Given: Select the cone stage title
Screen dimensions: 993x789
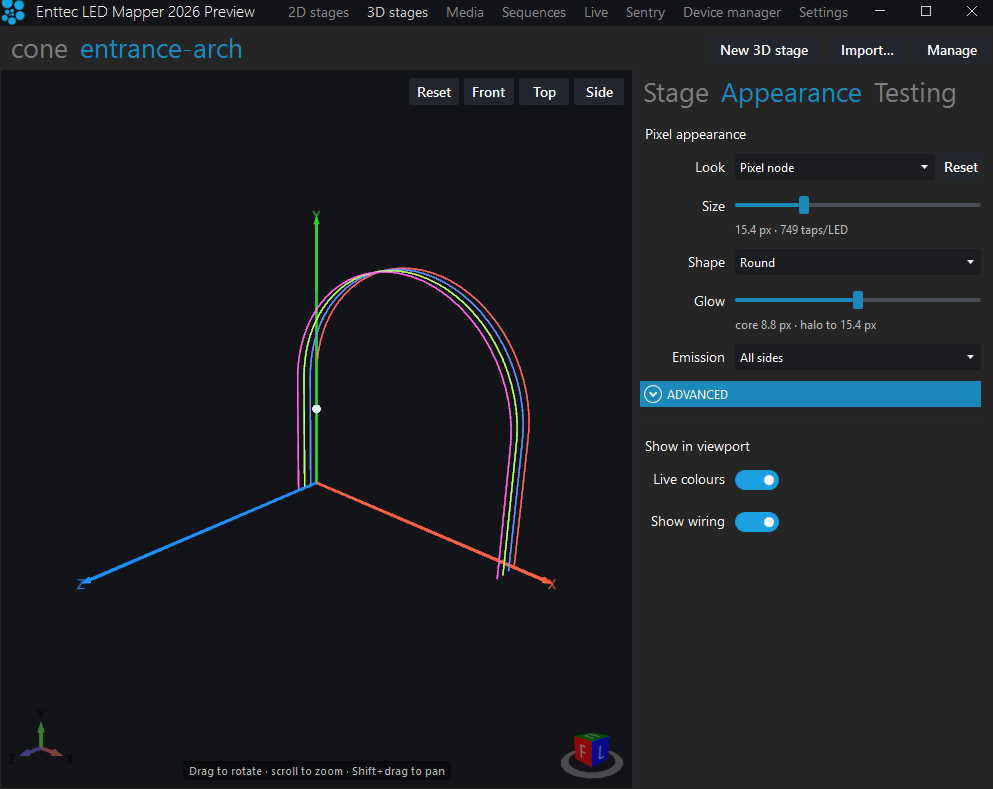Looking at the screenshot, I should tap(39, 49).
